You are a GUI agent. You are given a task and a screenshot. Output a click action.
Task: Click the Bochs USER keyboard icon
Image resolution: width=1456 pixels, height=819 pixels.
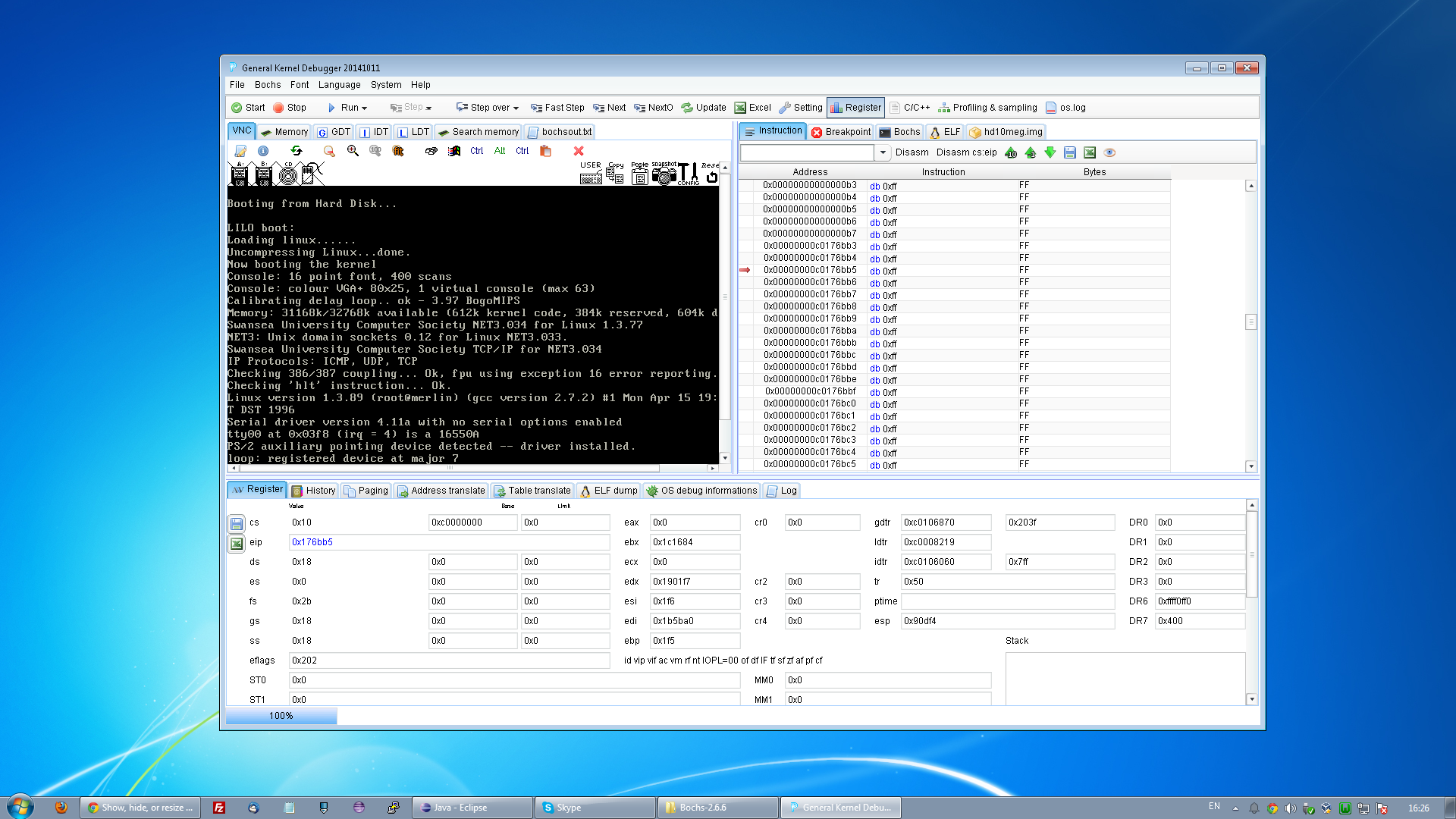(x=591, y=174)
